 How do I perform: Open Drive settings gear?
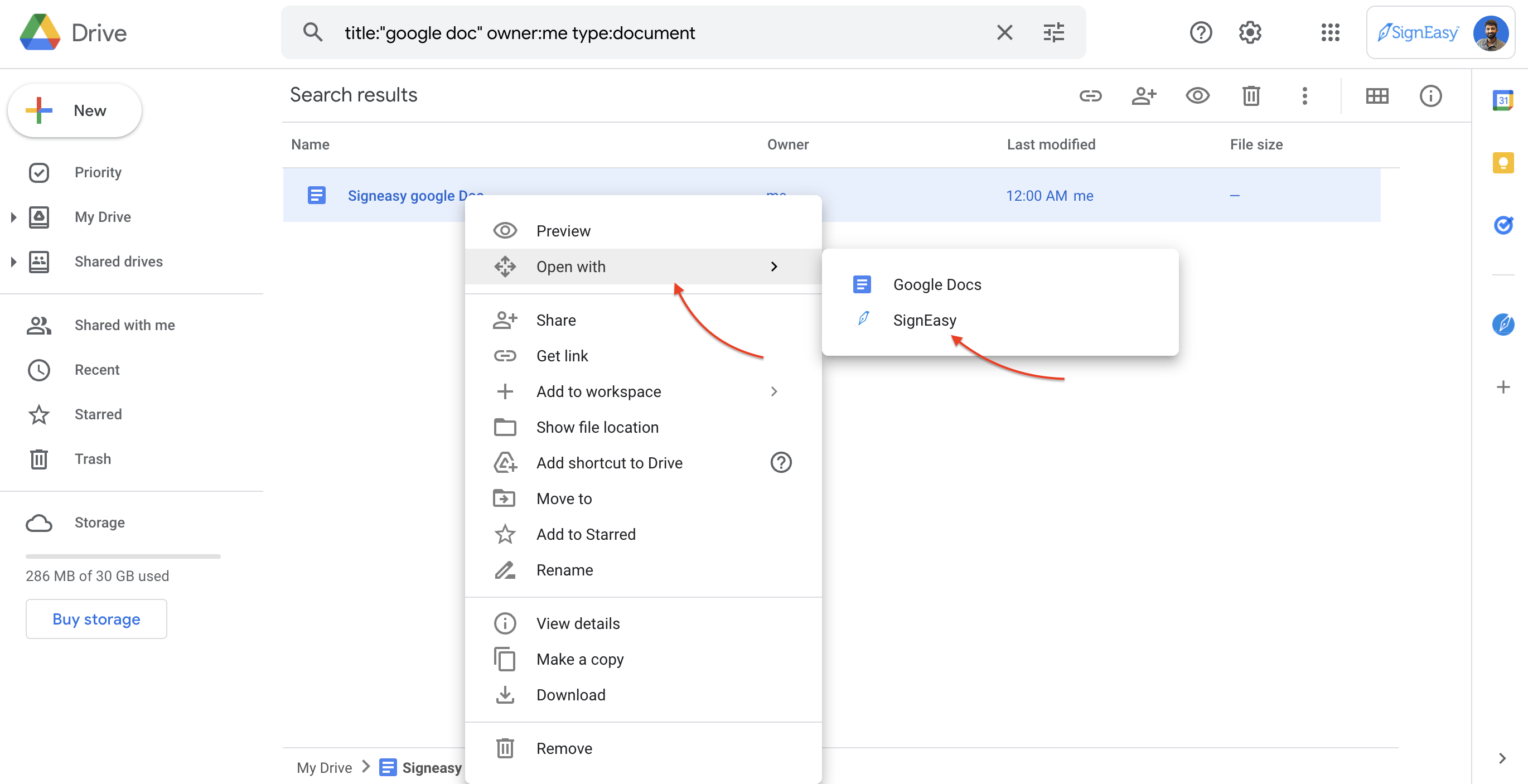coord(1250,32)
